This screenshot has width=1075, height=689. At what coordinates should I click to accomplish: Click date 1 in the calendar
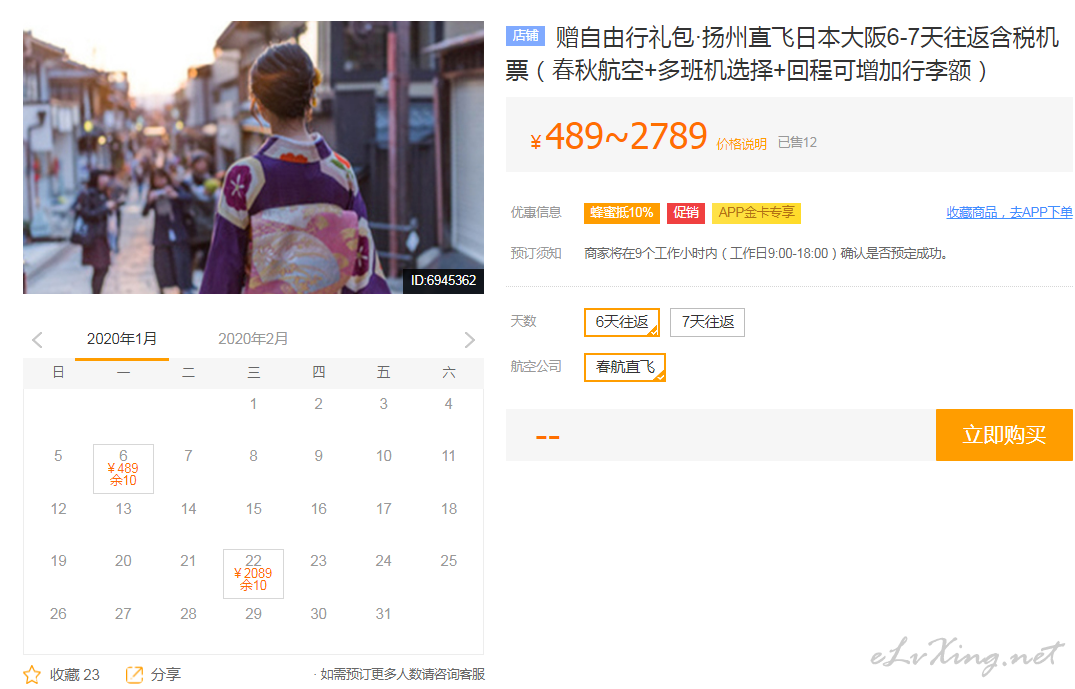pos(253,404)
